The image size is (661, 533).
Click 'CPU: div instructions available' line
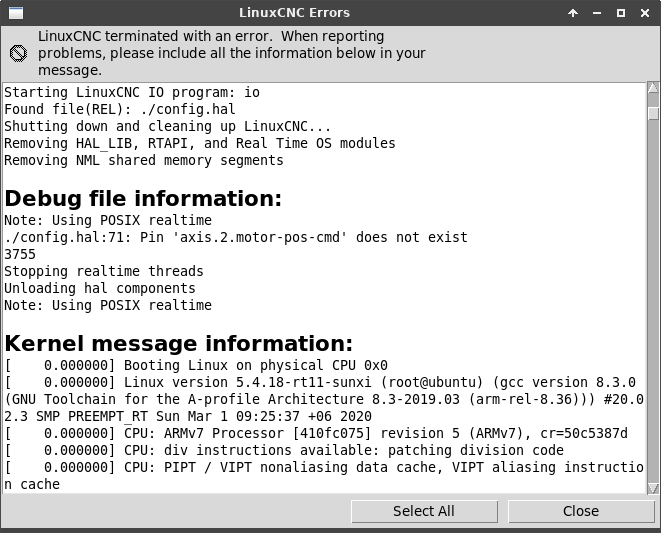tap(284, 450)
